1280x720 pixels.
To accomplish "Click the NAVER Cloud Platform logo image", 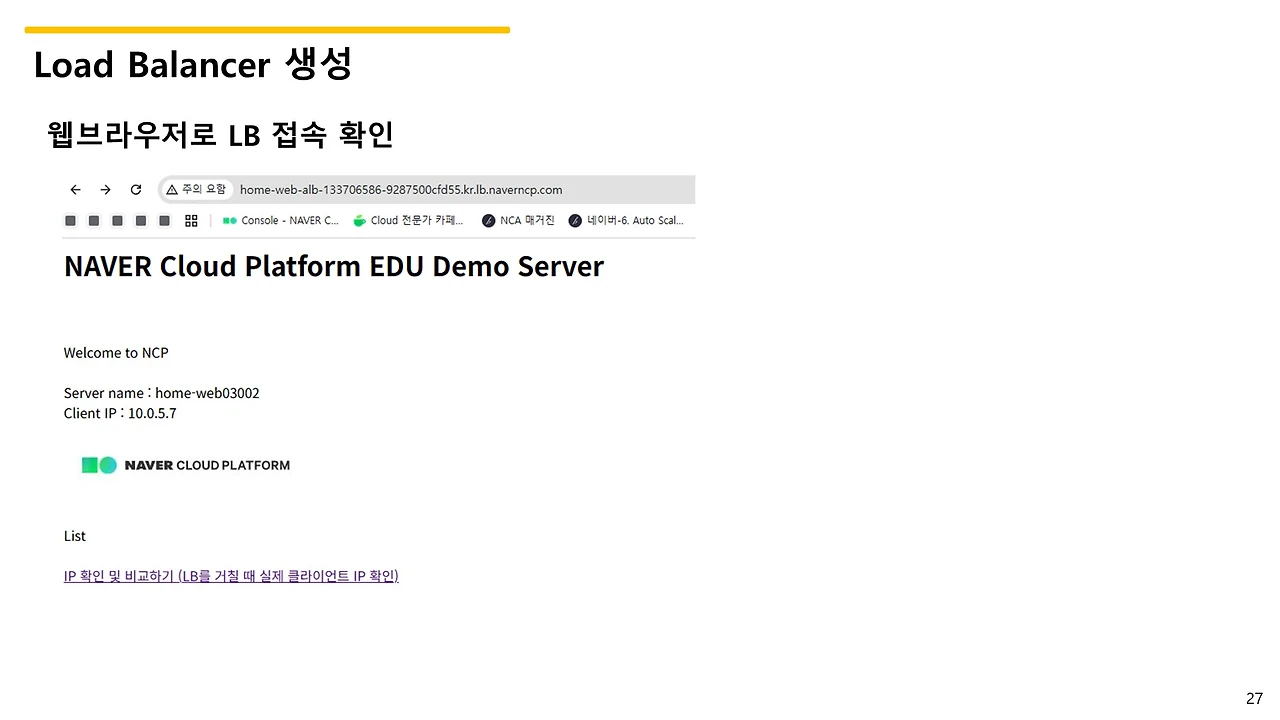I will (x=186, y=465).
